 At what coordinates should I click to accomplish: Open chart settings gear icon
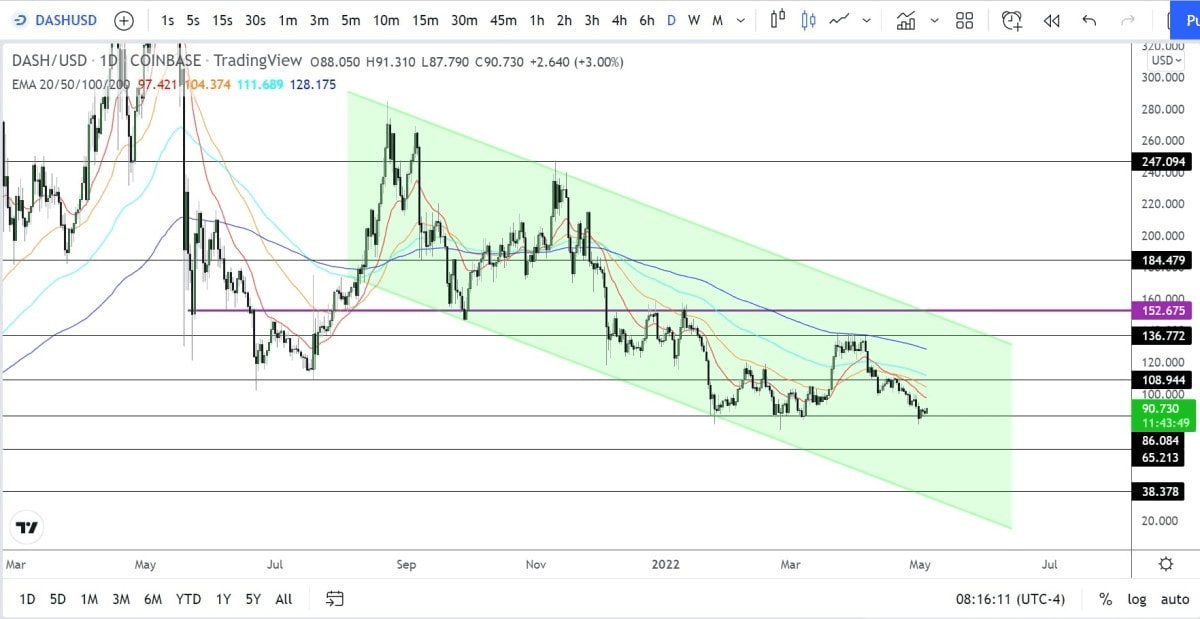1165,564
